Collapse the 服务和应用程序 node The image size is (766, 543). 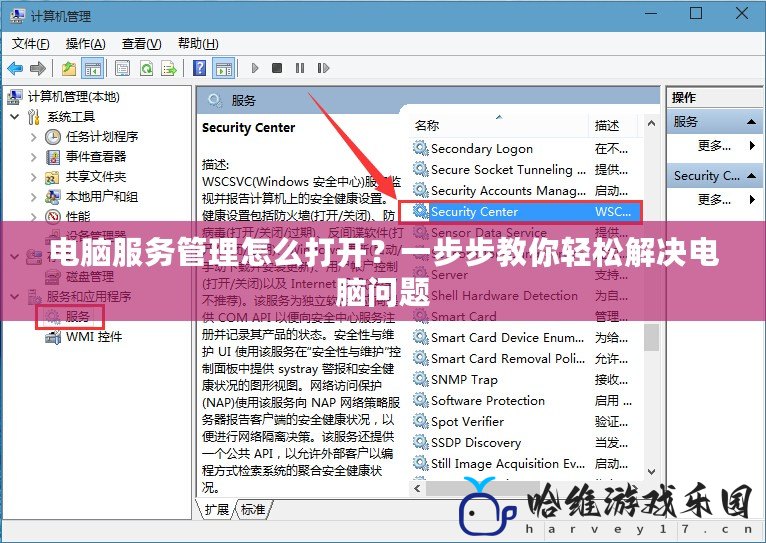[15, 296]
